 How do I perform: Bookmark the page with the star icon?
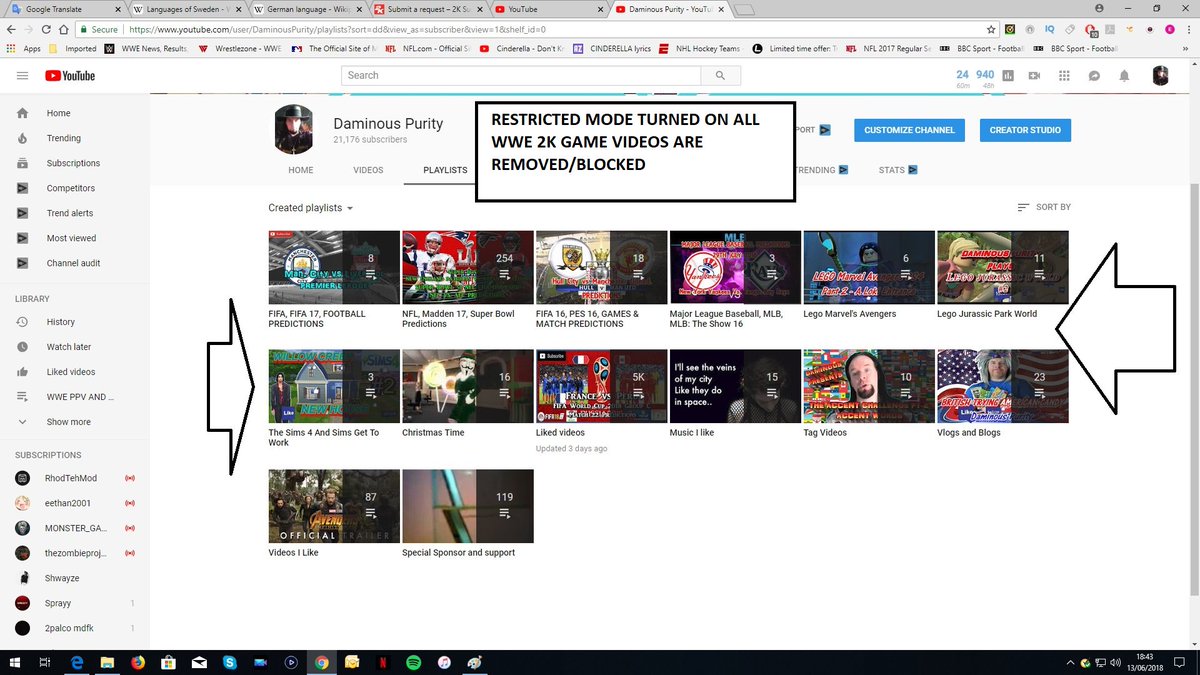pos(990,30)
